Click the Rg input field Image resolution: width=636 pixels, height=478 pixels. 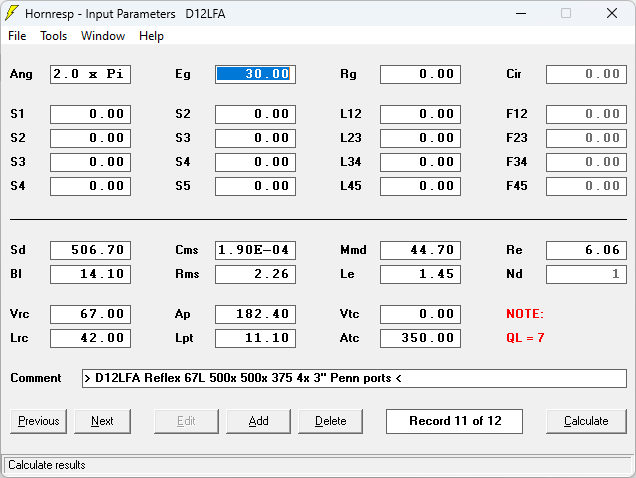421,74
